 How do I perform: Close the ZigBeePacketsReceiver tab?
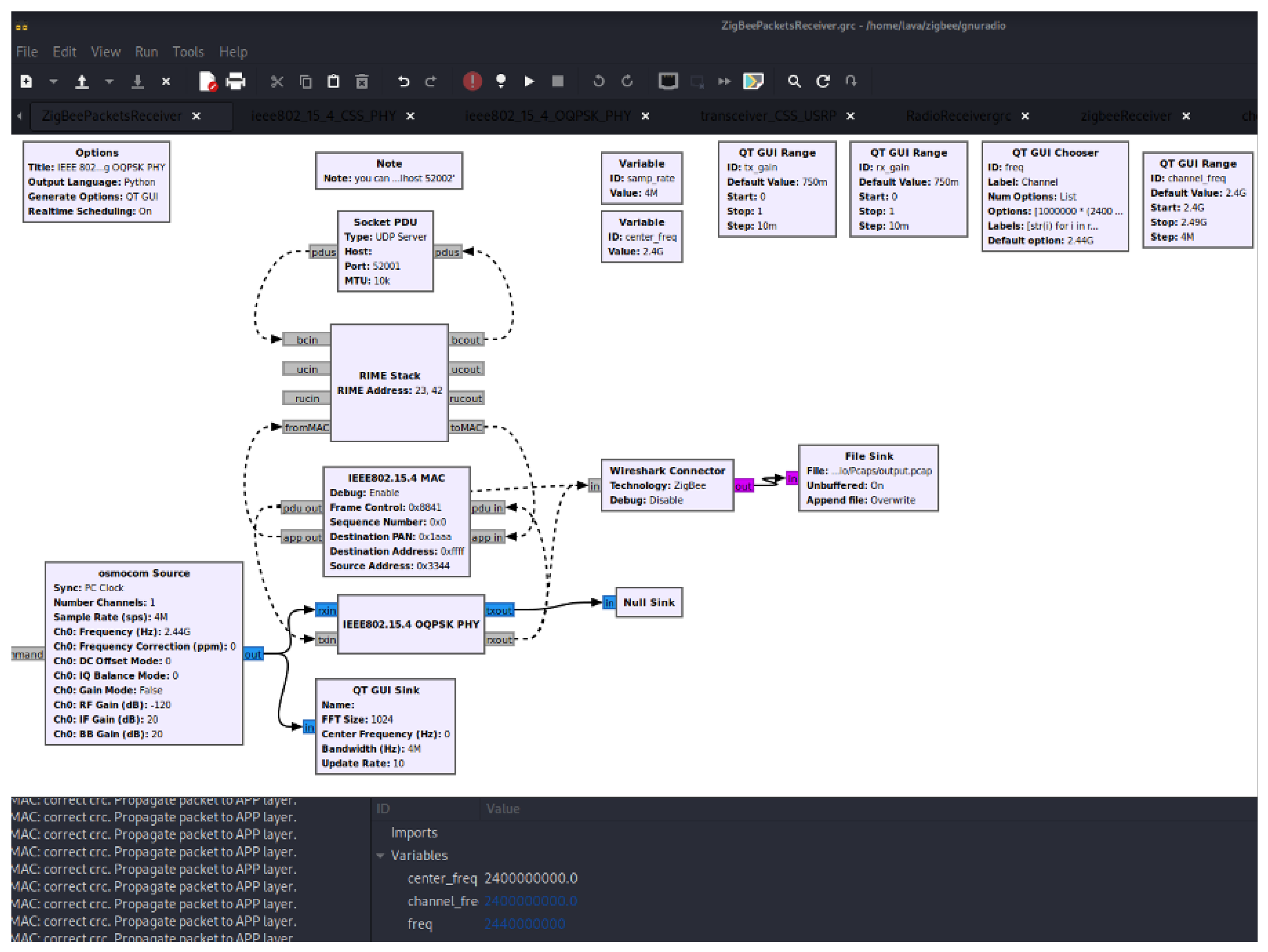[196, 116]
